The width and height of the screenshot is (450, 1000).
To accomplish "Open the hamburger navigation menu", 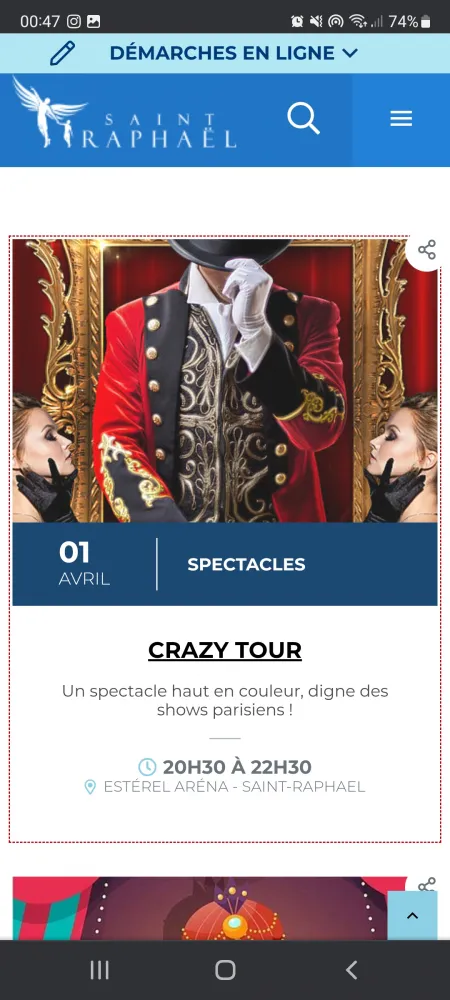I will point(401,119).
